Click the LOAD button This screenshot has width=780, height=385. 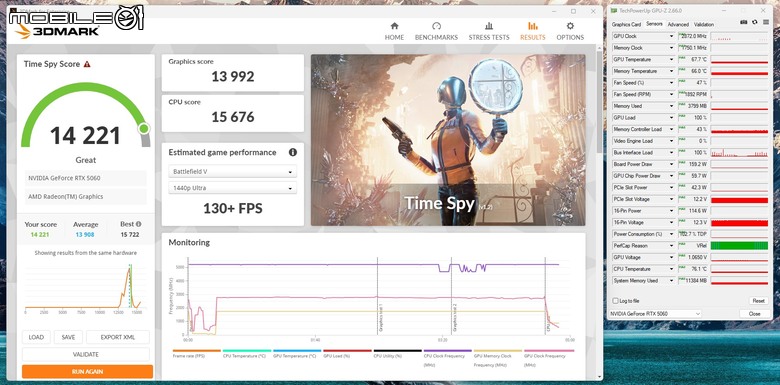click(x=36, y=337)
